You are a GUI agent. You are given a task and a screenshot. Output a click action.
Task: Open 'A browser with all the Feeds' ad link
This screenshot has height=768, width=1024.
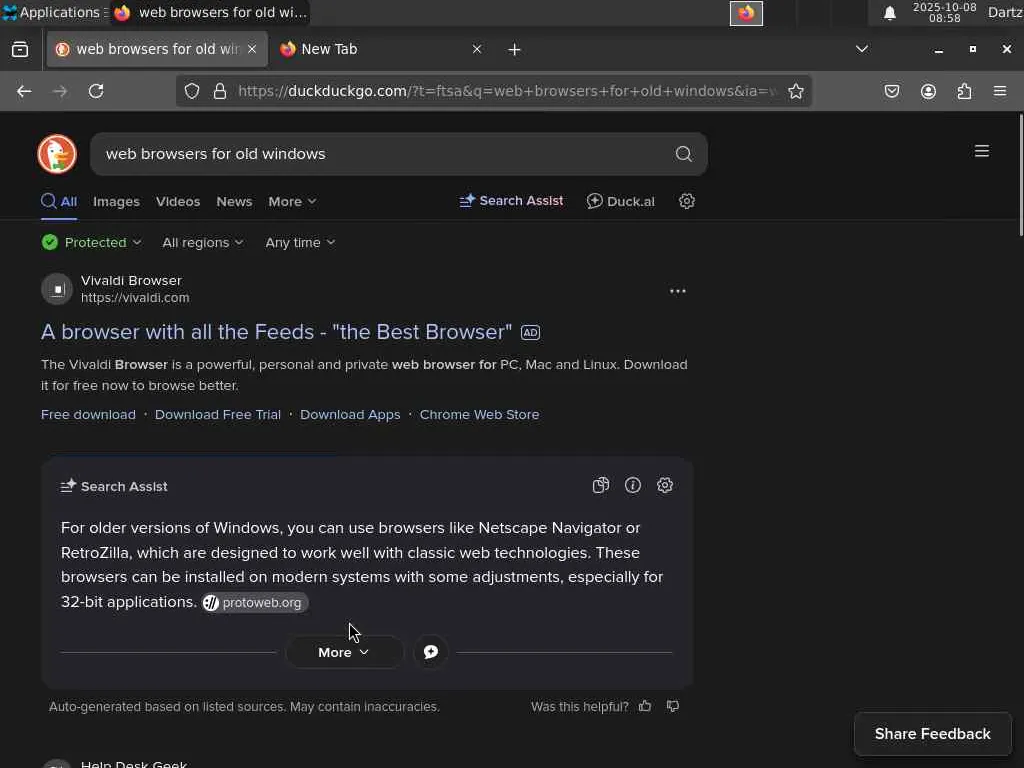pyautogui.click(x=276, y=332)
